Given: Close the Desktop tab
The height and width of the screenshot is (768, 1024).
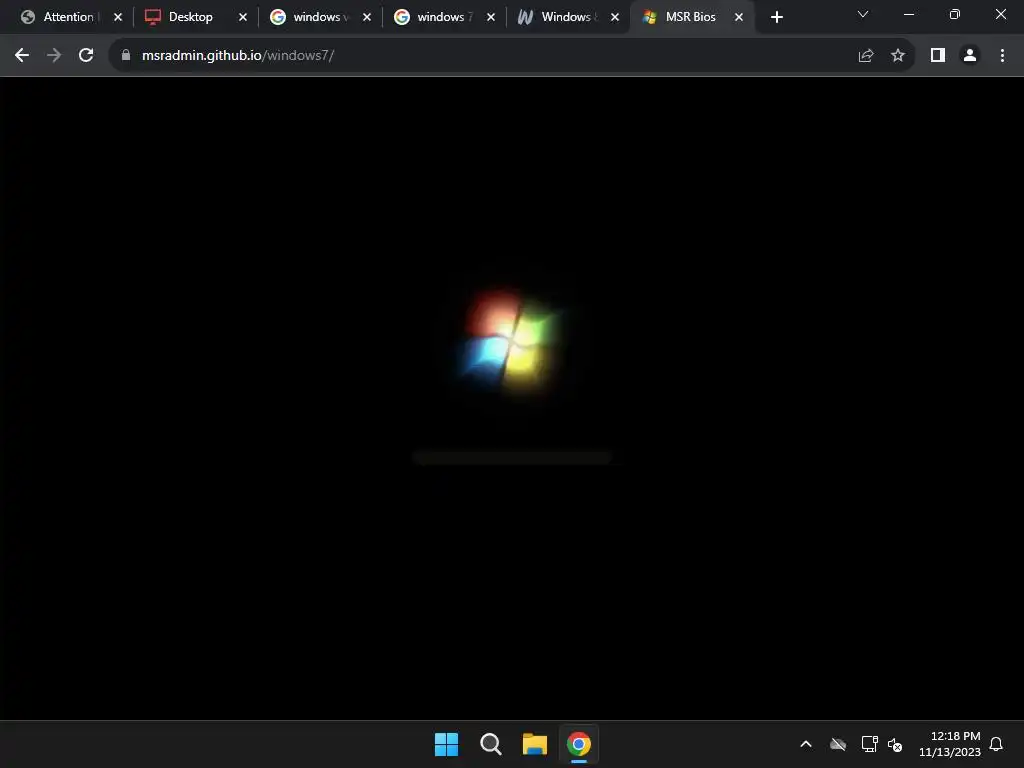Looking at the screenshot, I should click(x=243, y=17).
